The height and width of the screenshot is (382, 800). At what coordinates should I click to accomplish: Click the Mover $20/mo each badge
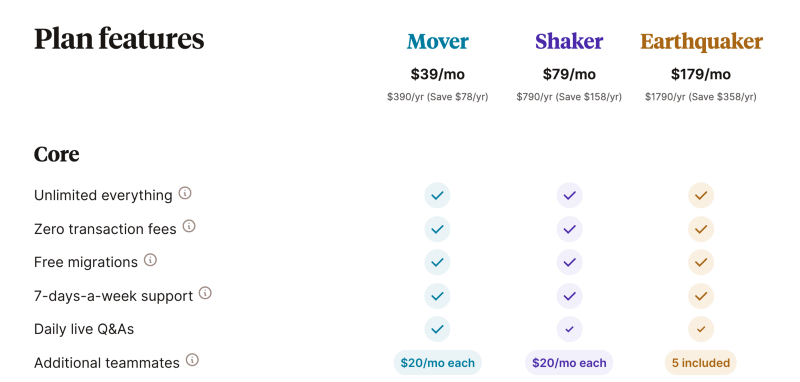coord(437,363)
